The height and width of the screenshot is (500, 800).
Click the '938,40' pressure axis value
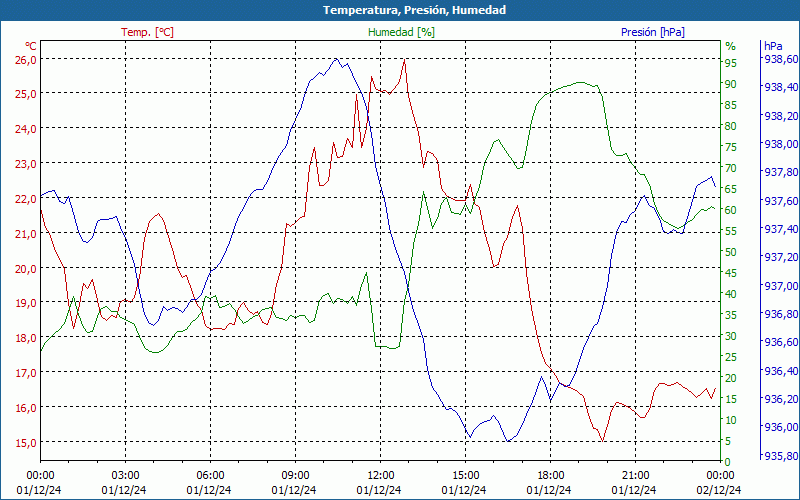point(780,87)
